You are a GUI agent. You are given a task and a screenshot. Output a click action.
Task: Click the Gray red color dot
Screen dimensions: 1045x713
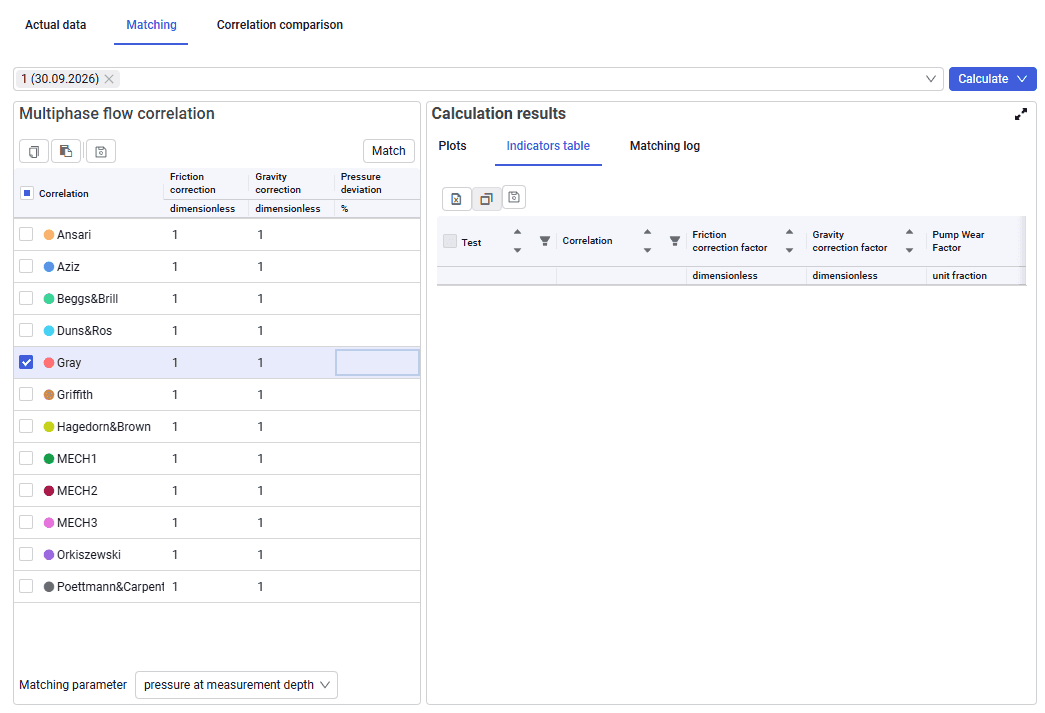49,362
